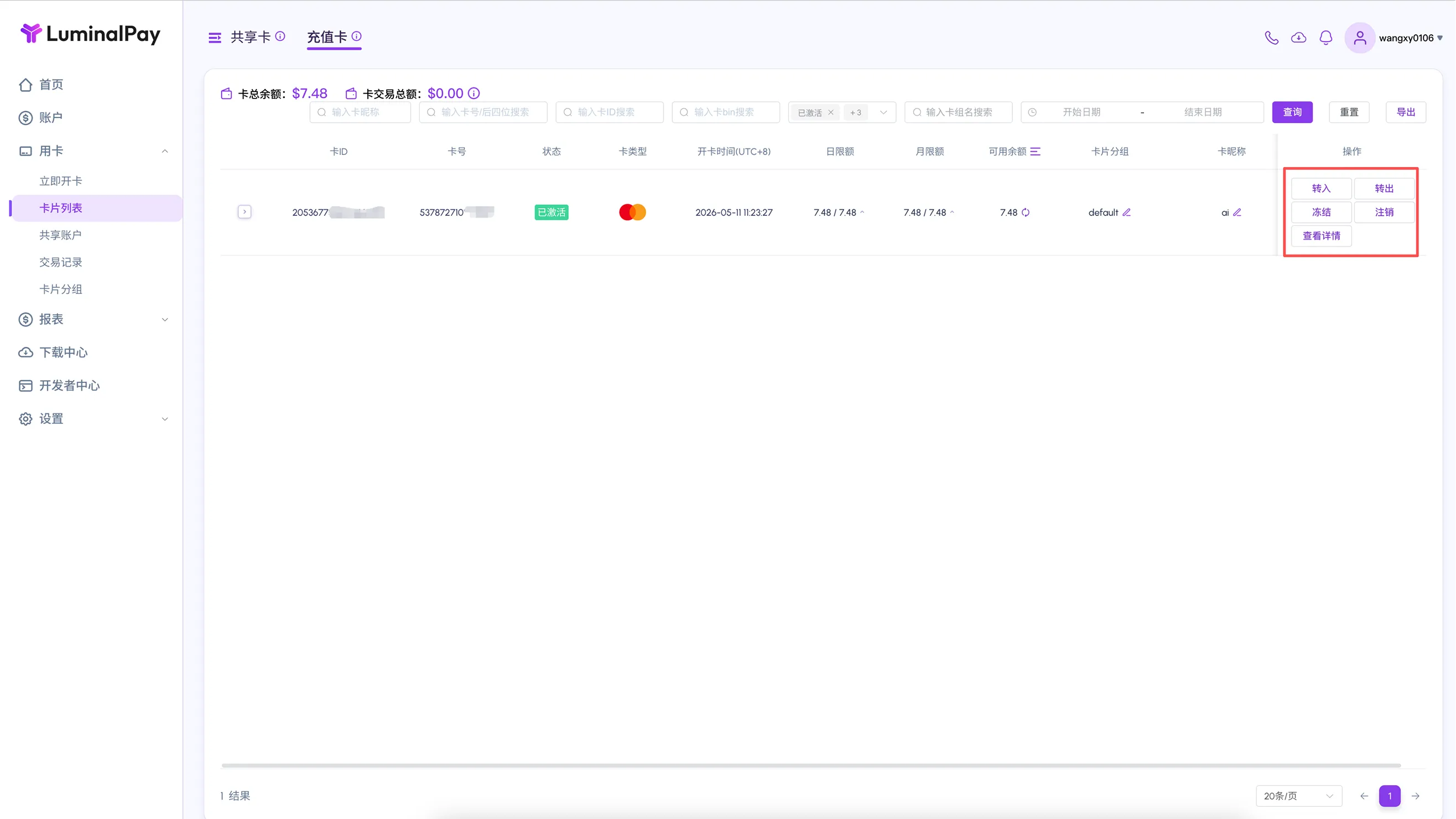The height and width of the screenshot is (819, 1456).
Task: Click the 输入卡昵称 search field
Action: pyautogui.click(x=360, y=112)
